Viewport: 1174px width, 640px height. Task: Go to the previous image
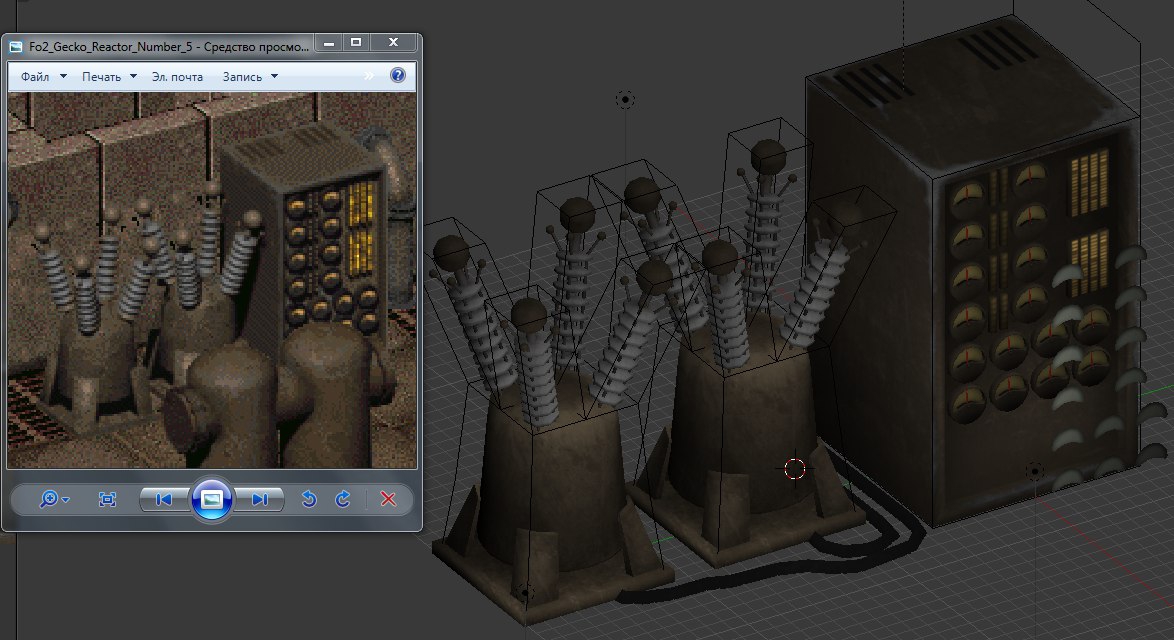(x=164, y=499)
